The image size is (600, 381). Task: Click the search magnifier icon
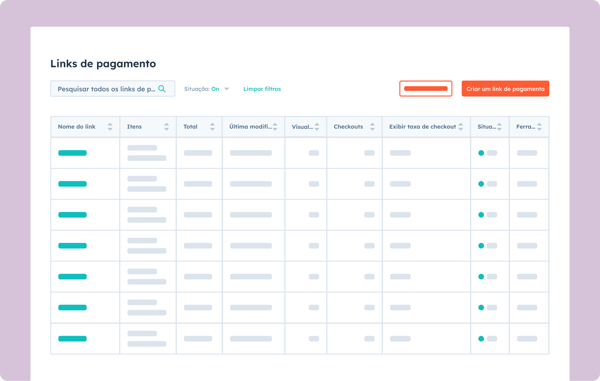pyautogui.click(x=162, y=89)
